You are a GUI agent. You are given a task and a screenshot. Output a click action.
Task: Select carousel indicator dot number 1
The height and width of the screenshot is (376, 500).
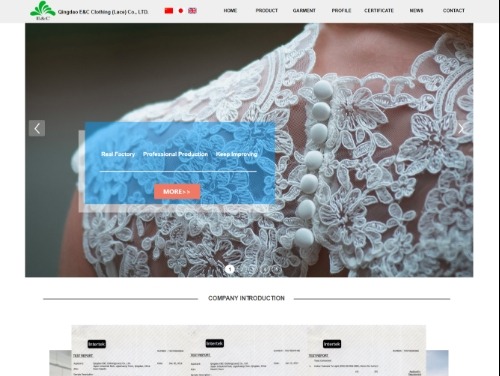(230, 269)
